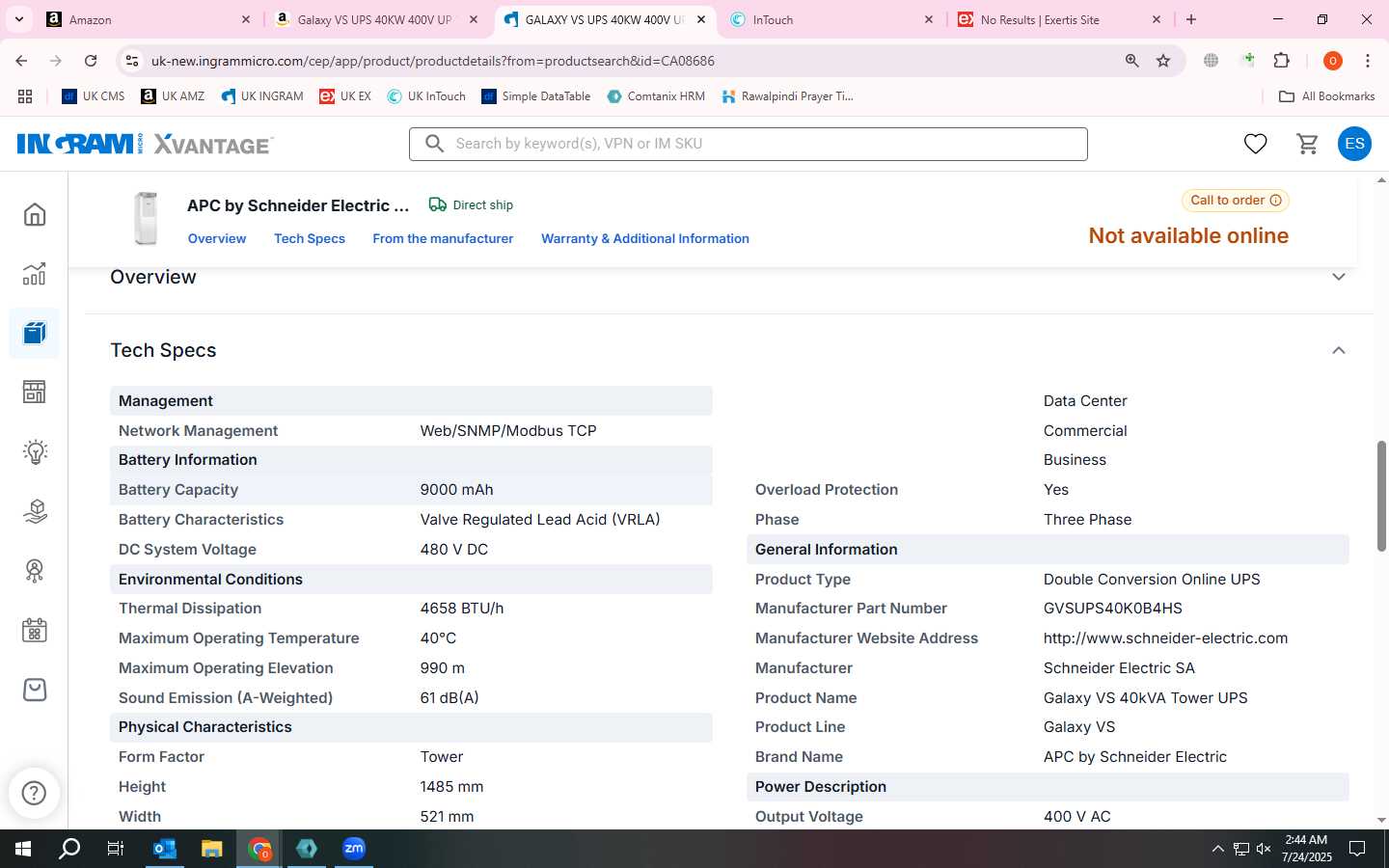This screenshot has width=1389, height=868.
Task: Jump to Warranty & Additional Information link
Action: click(645, 238)
